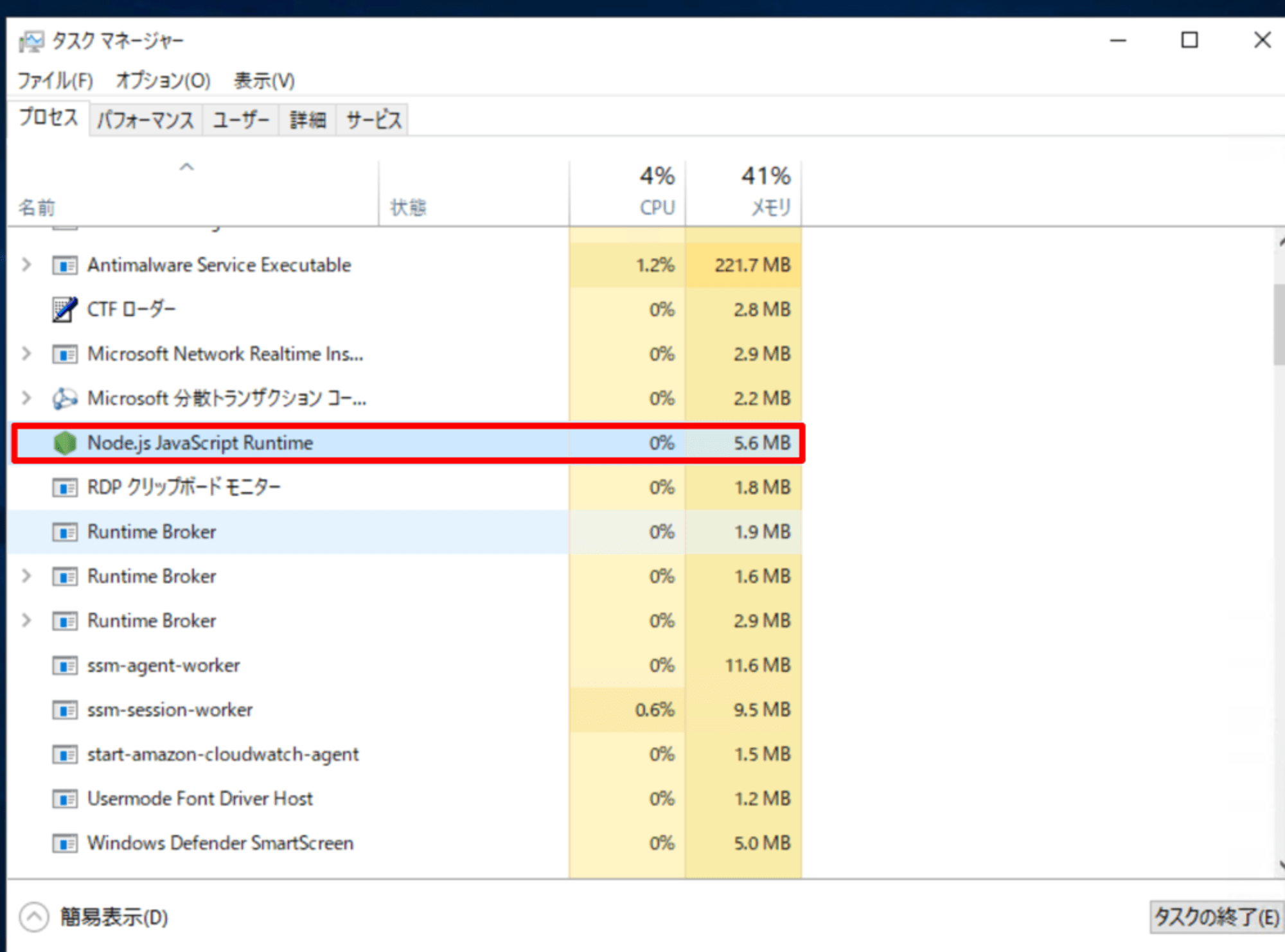The image size is (1285, 952).
Task: Select the CTF ローダー process name
Action: pos(131,310)
